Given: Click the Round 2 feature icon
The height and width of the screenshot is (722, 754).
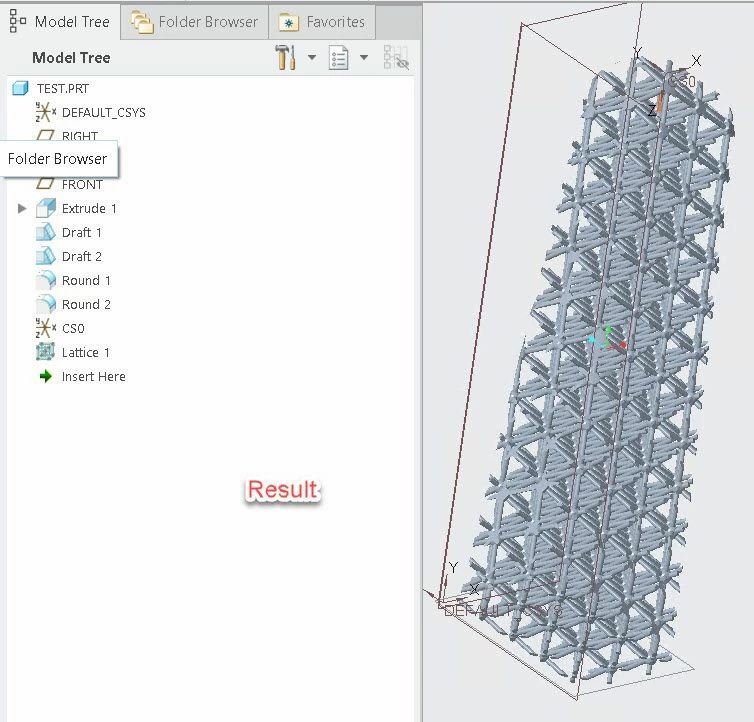Looking at the screenshot, I should click(x=46, y=304).
